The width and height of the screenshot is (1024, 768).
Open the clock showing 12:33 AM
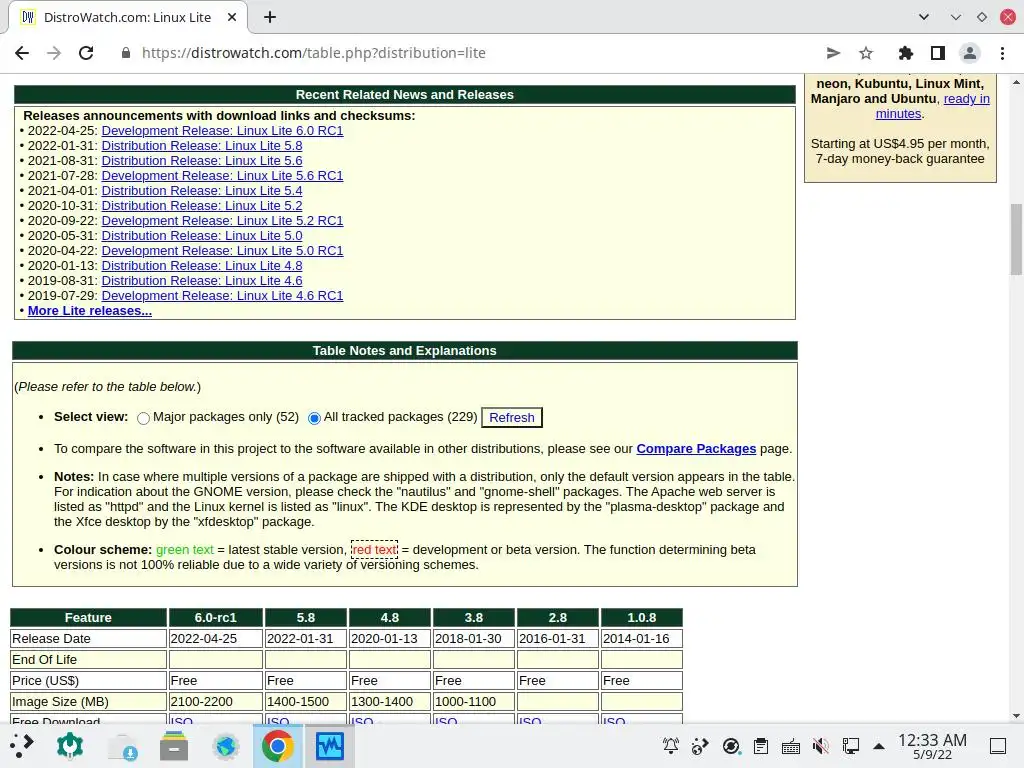(x=932, y=746)
